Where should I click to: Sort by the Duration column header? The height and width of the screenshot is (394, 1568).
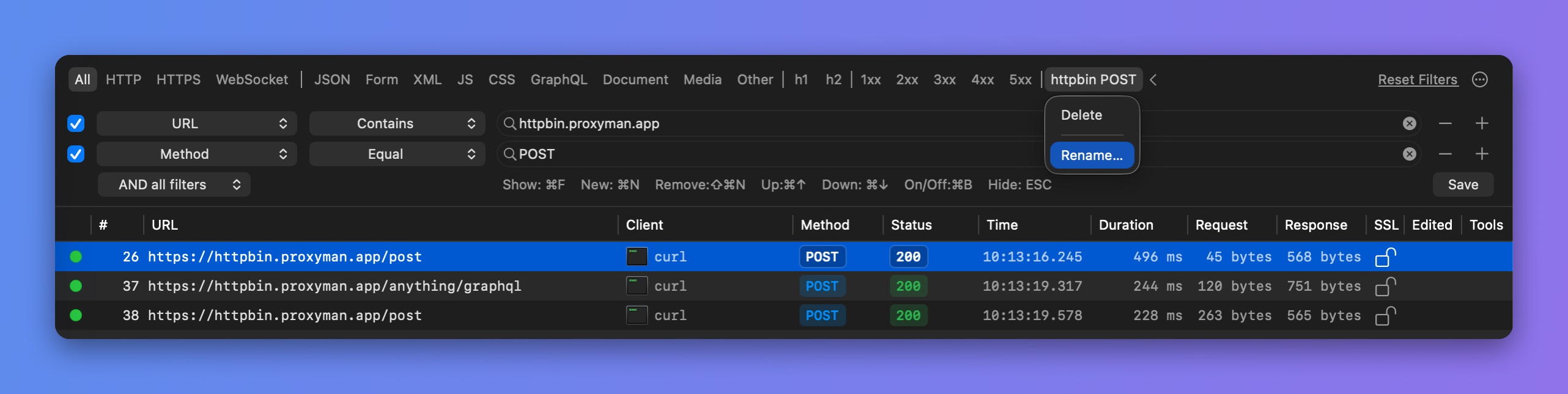coord(1126,225)
